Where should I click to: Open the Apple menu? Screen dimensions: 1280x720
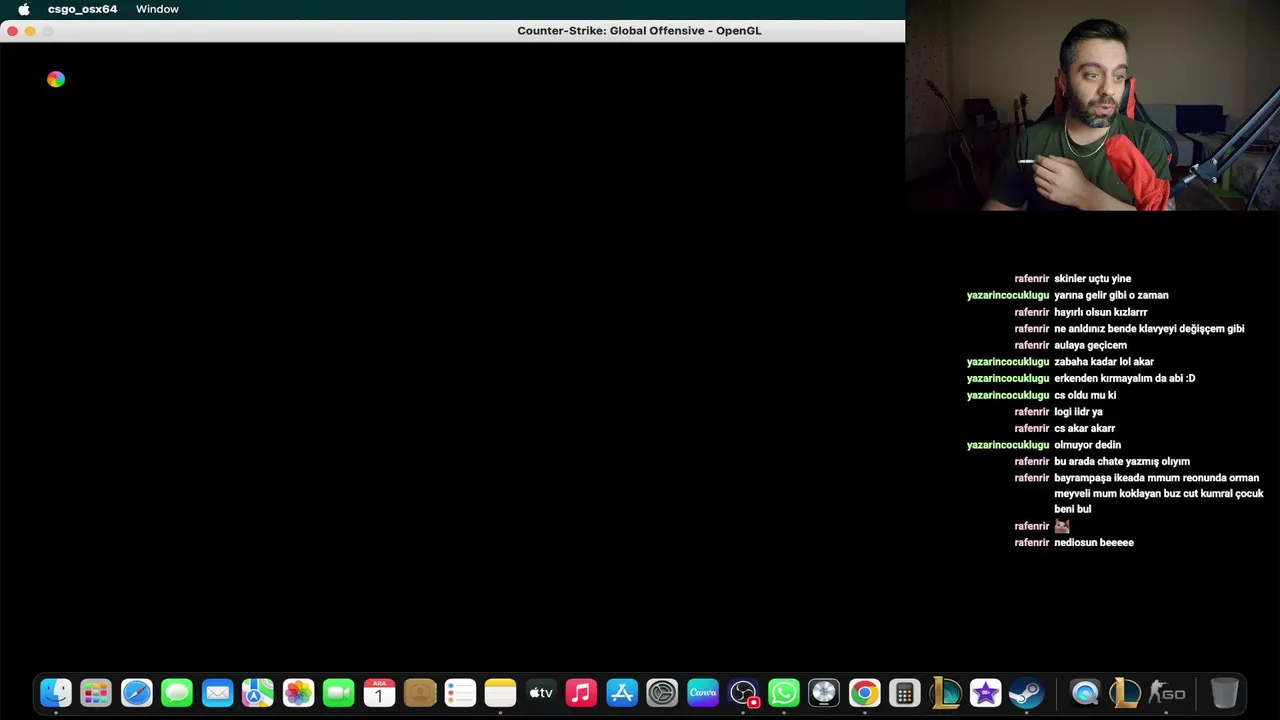click(x=24, y=9)
